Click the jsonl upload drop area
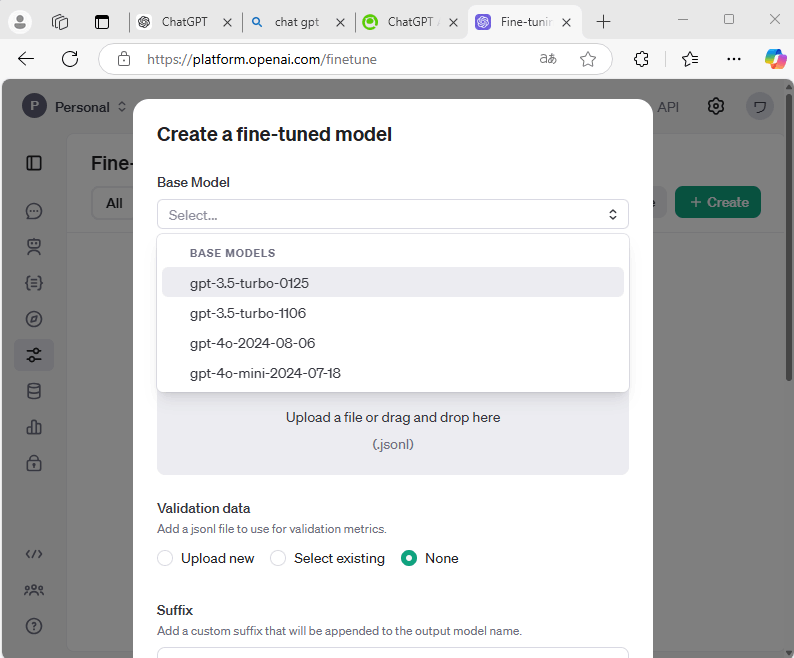 pyautogui.click(x=393, y=433)
